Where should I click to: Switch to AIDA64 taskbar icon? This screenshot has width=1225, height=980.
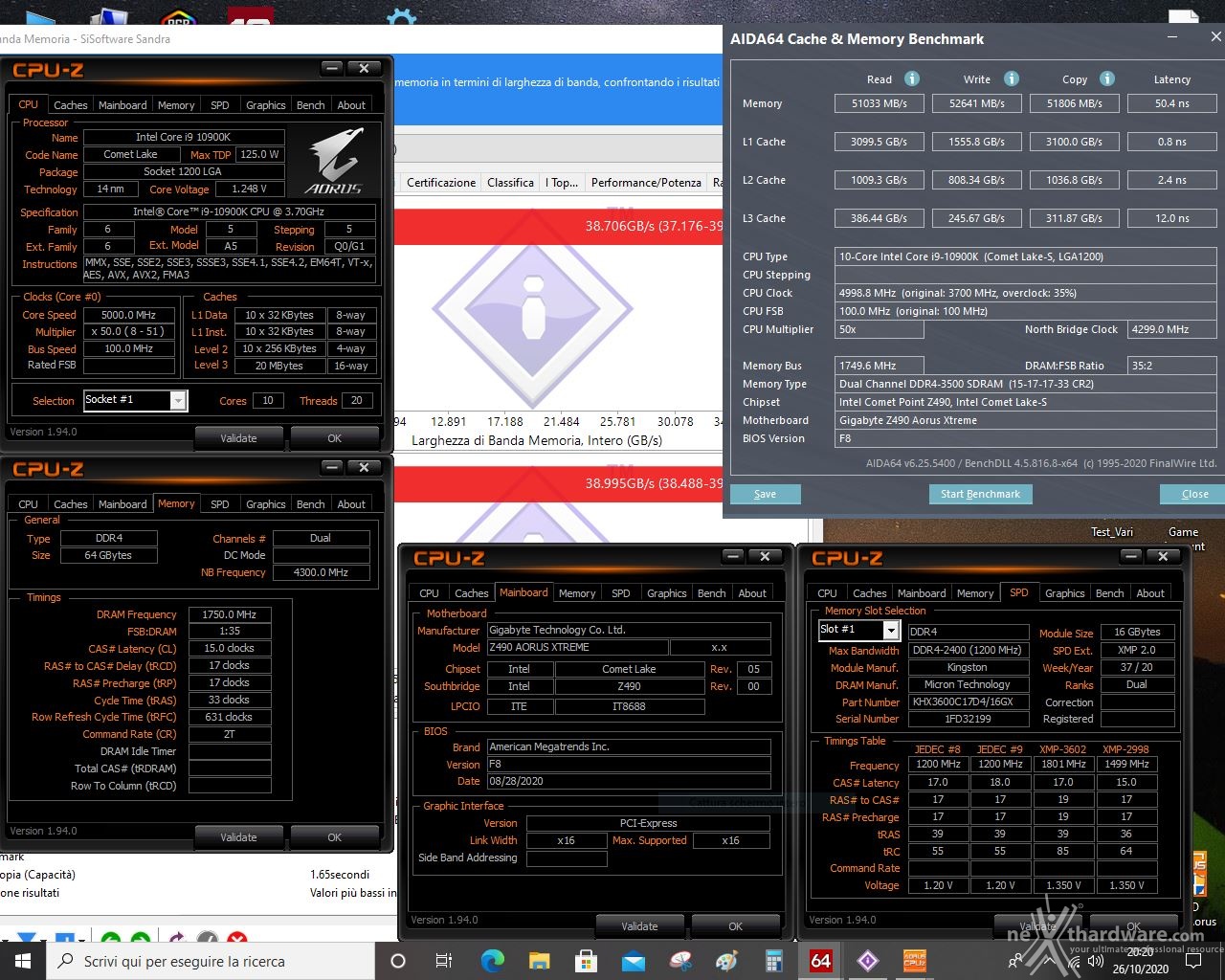click(820, 961)
